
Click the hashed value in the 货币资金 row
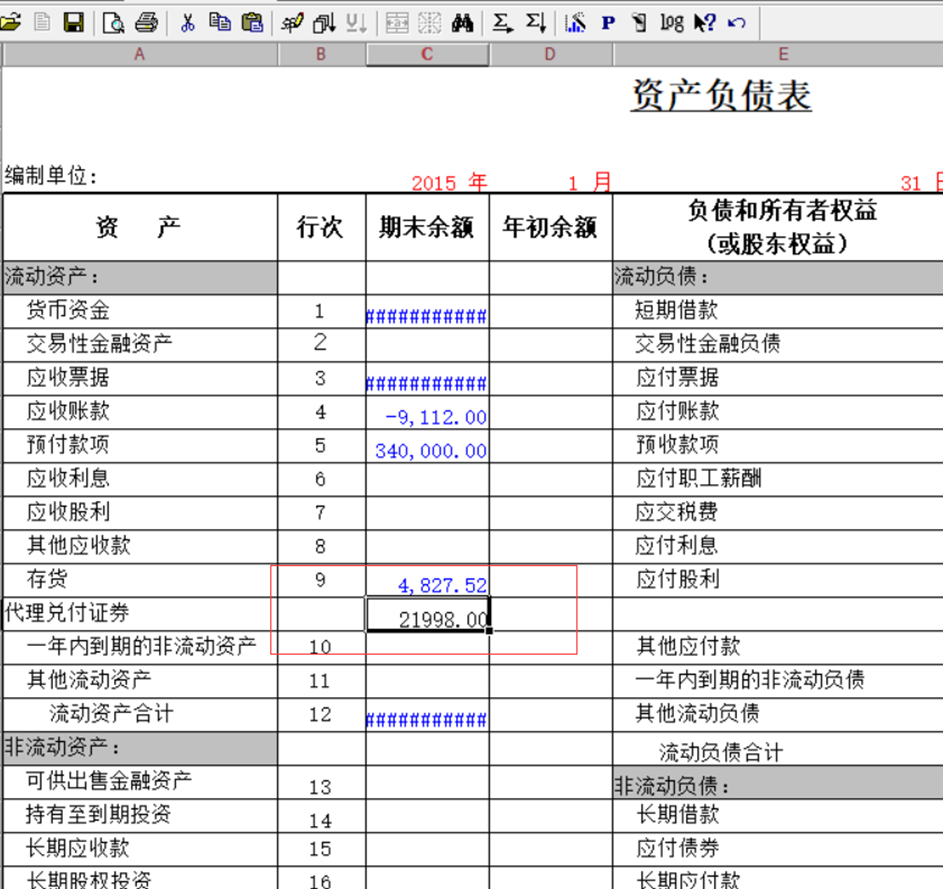tap(427, 316)
